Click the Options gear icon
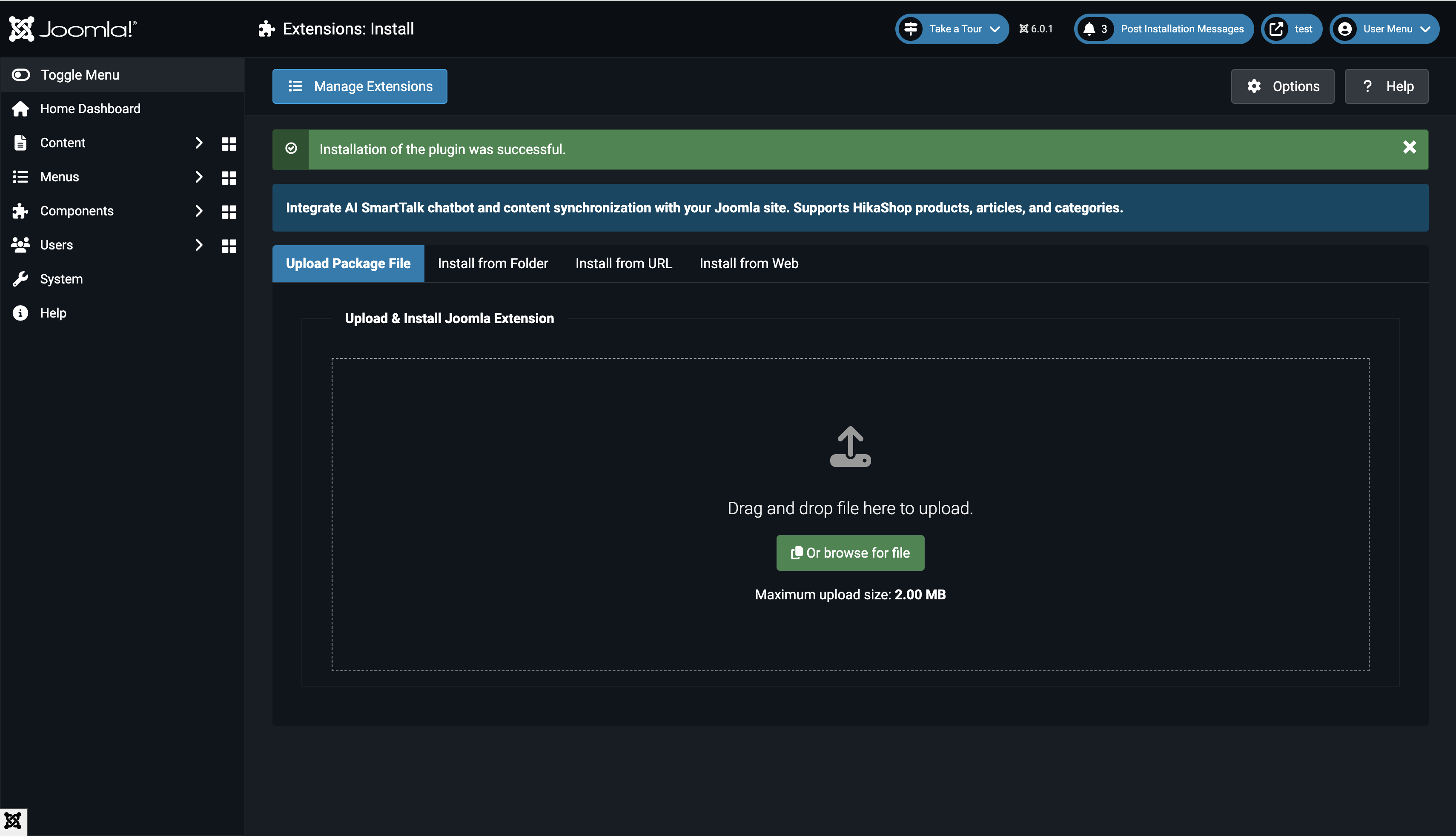 pos(1255,86)
